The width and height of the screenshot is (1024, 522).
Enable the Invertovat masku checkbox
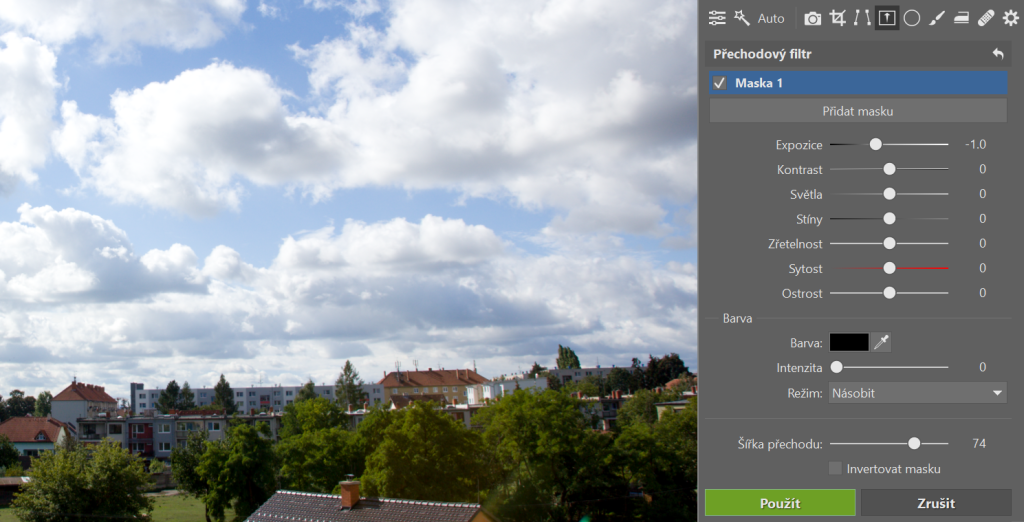tap(835, 469)
